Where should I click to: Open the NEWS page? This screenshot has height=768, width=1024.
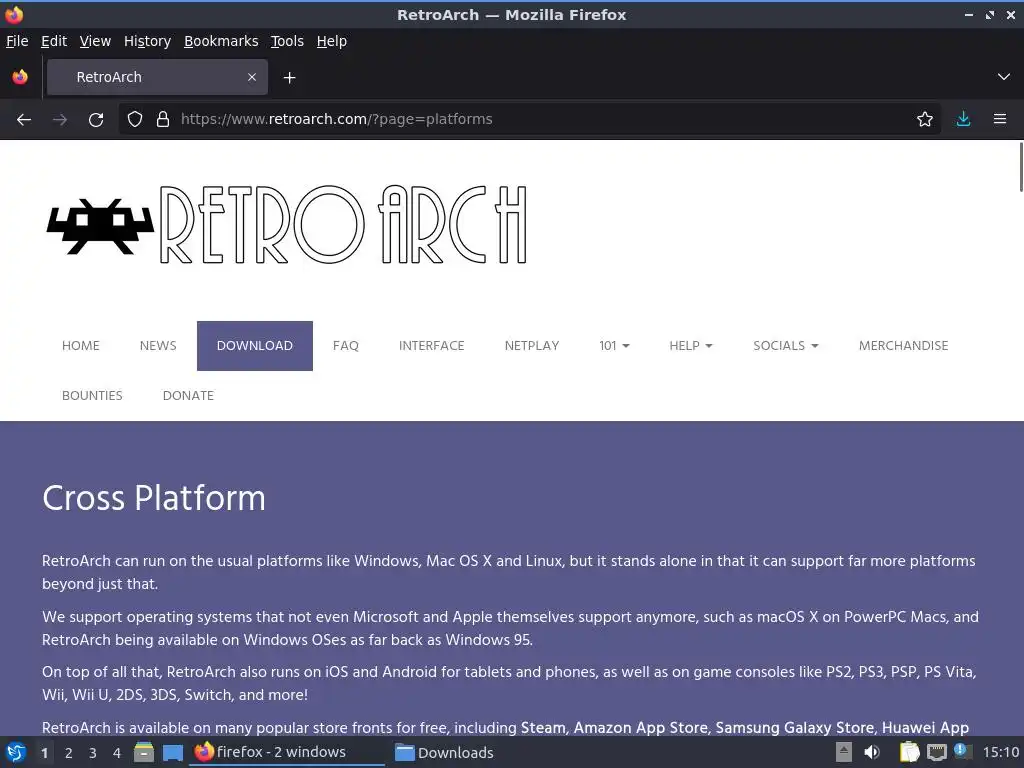click(158, 345)
